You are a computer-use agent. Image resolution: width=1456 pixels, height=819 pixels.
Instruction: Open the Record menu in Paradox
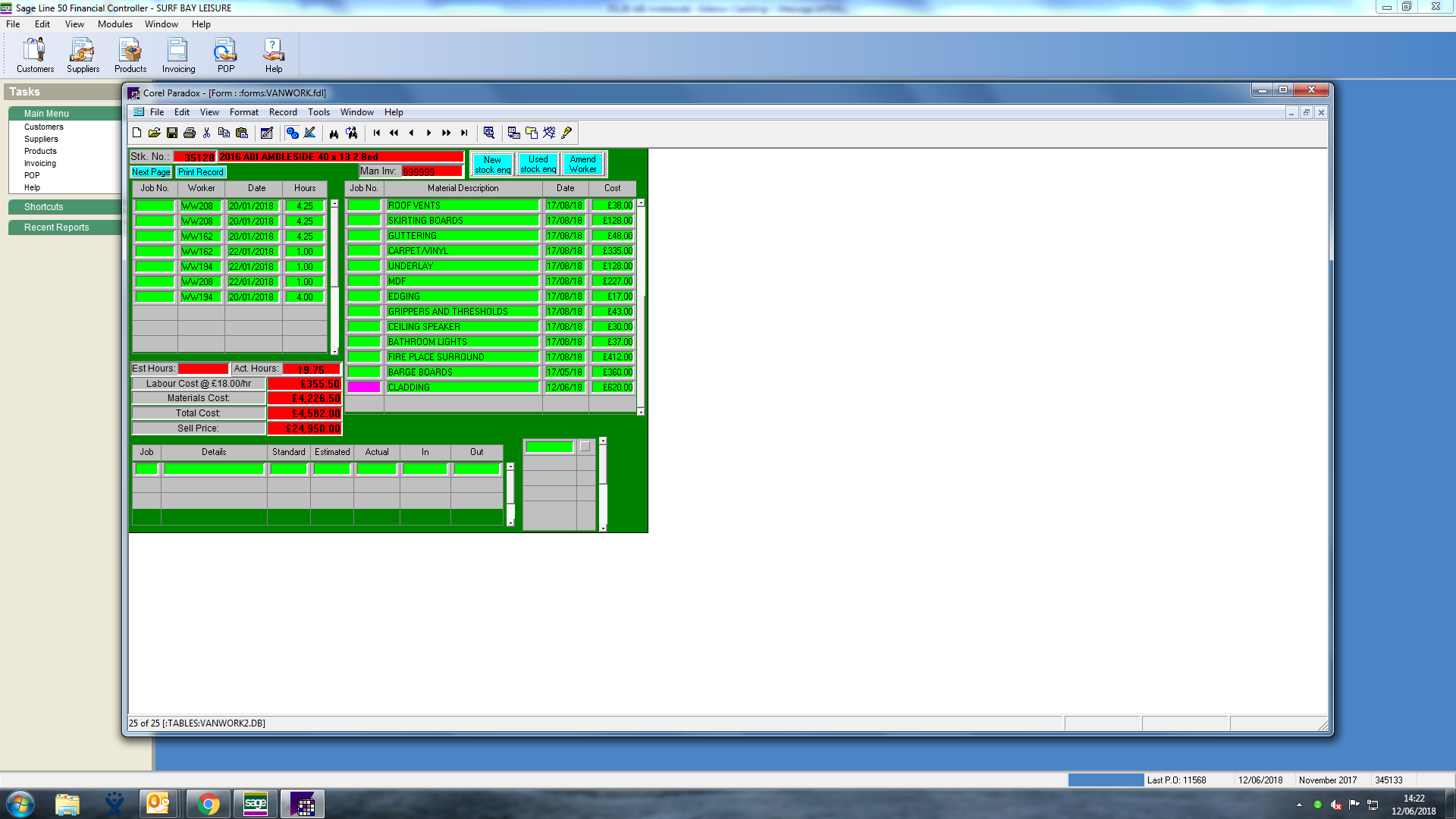[283, 112]
